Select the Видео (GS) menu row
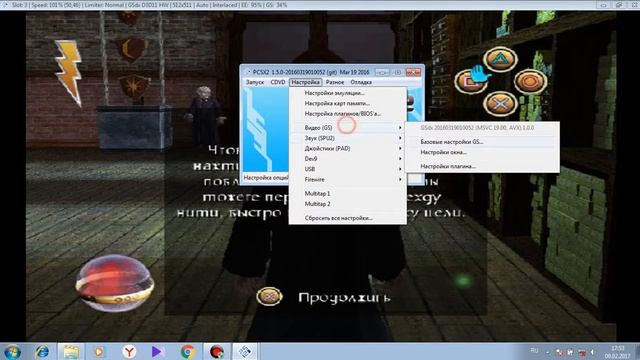The width and height of the screenshot is (640, 360). (347, 128)
